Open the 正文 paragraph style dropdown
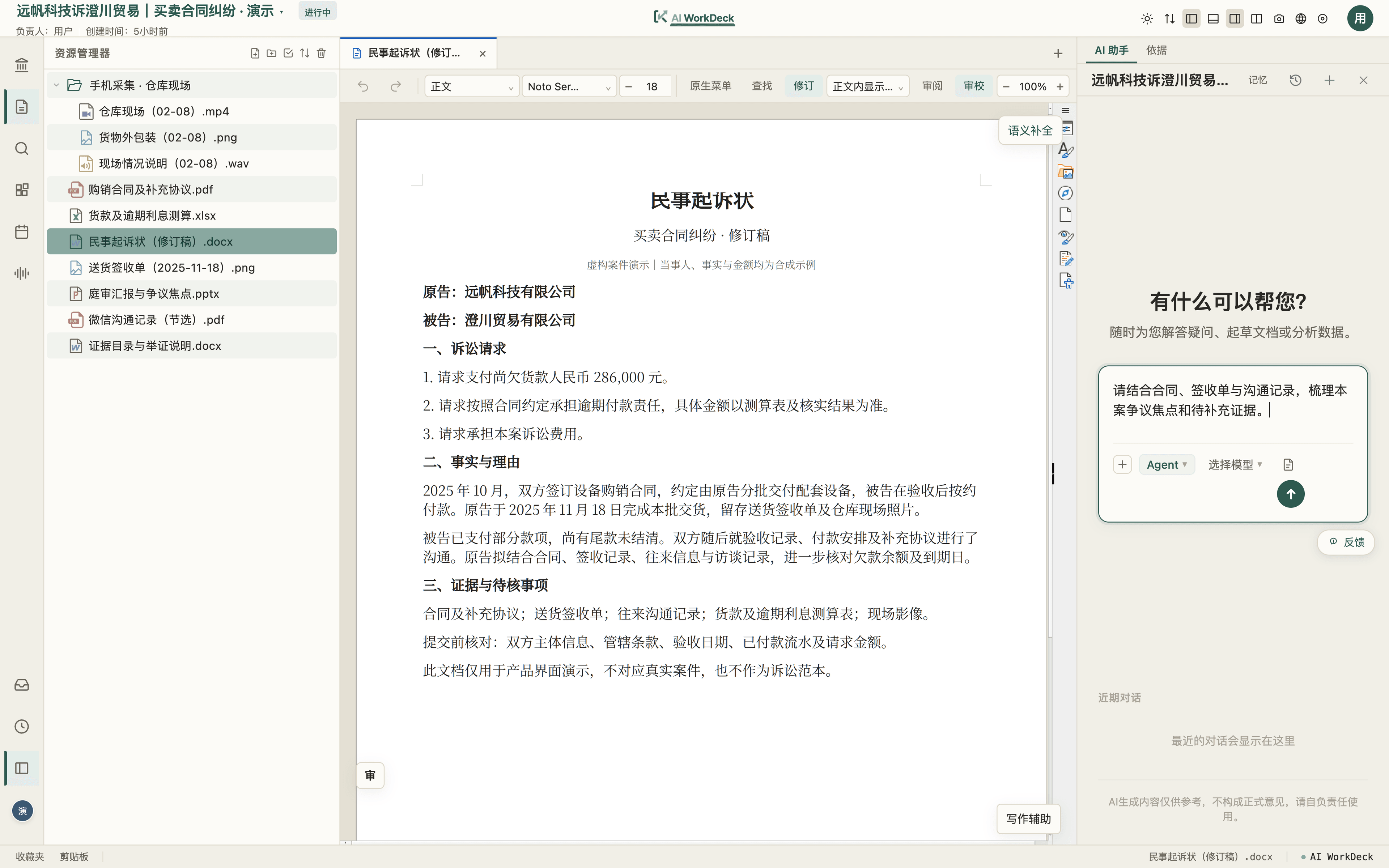This screenshot has width=1389, height=868. pyautogui.click(x=471, y=86)
